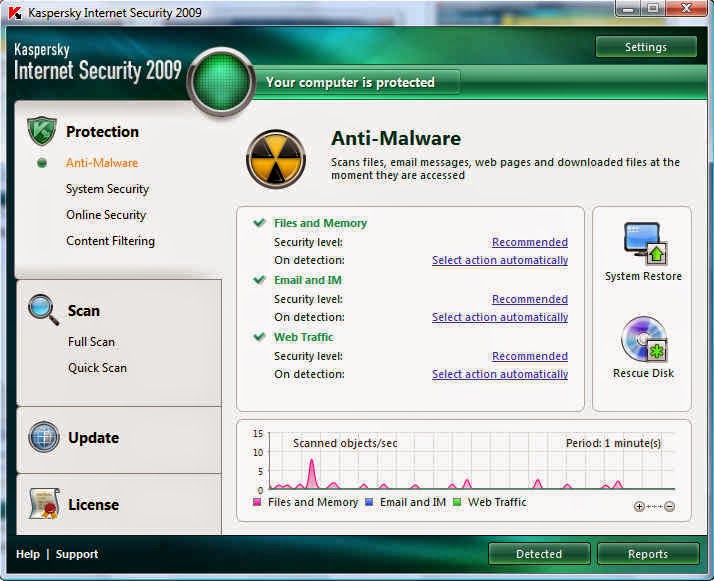
Task: Open the Rescue Disk icon
Action: (644, 339)
